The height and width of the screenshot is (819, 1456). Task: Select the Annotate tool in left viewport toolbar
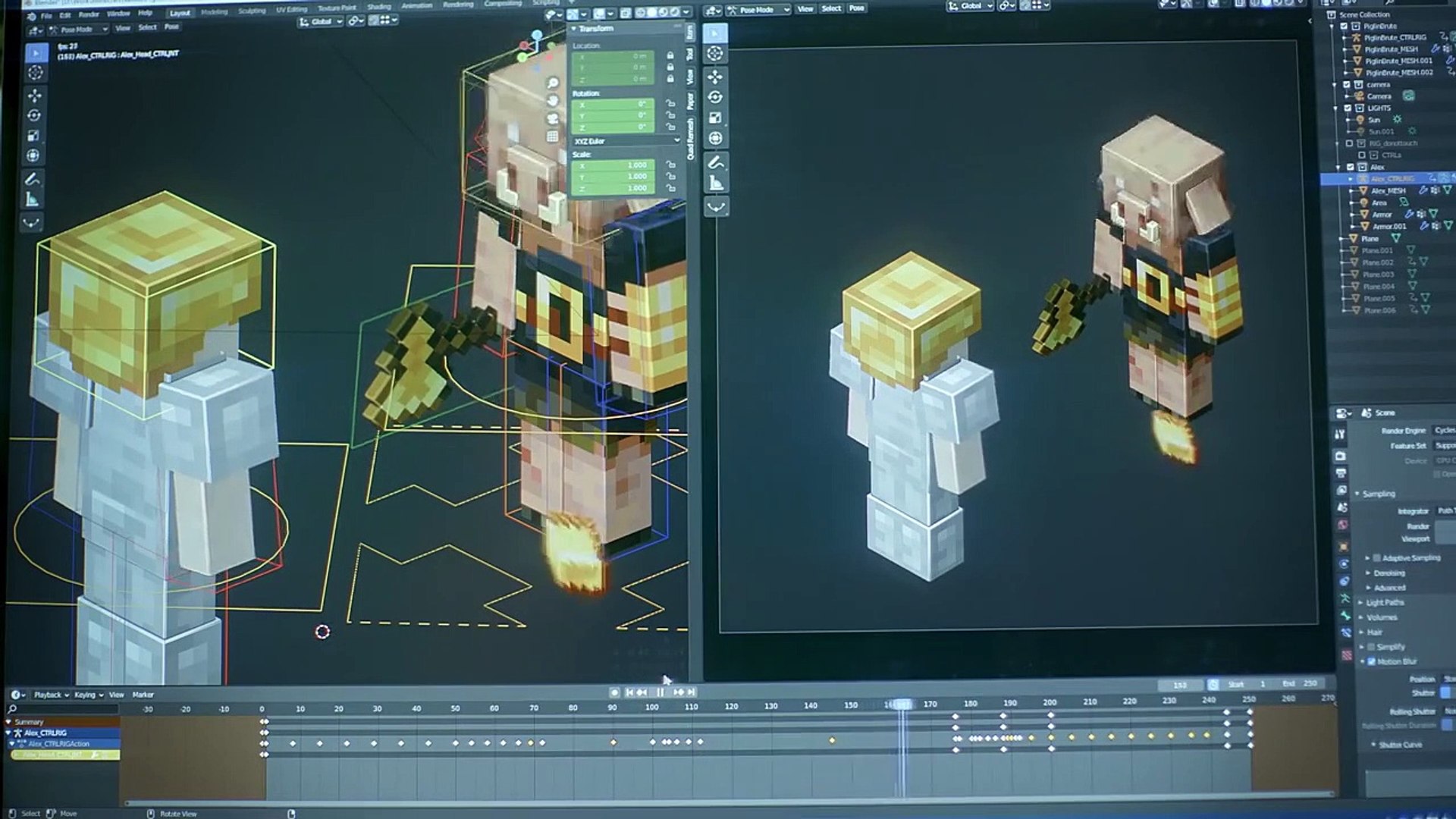click(x=33, y=180)
